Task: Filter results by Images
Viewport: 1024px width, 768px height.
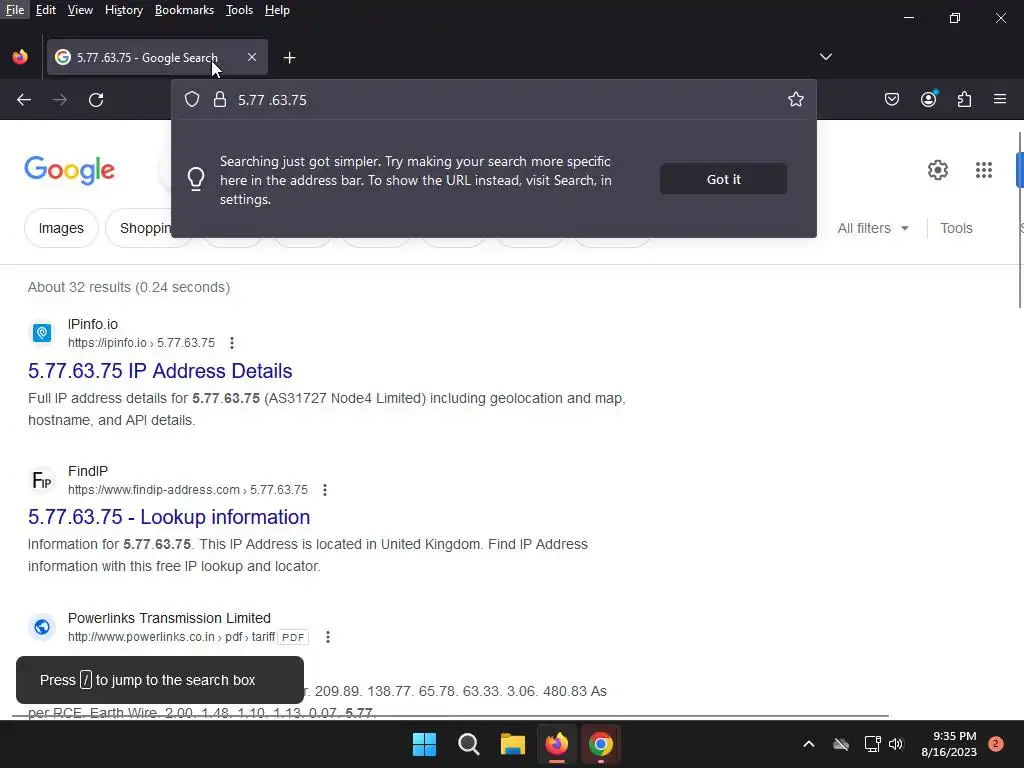Action: click(61, 228)
